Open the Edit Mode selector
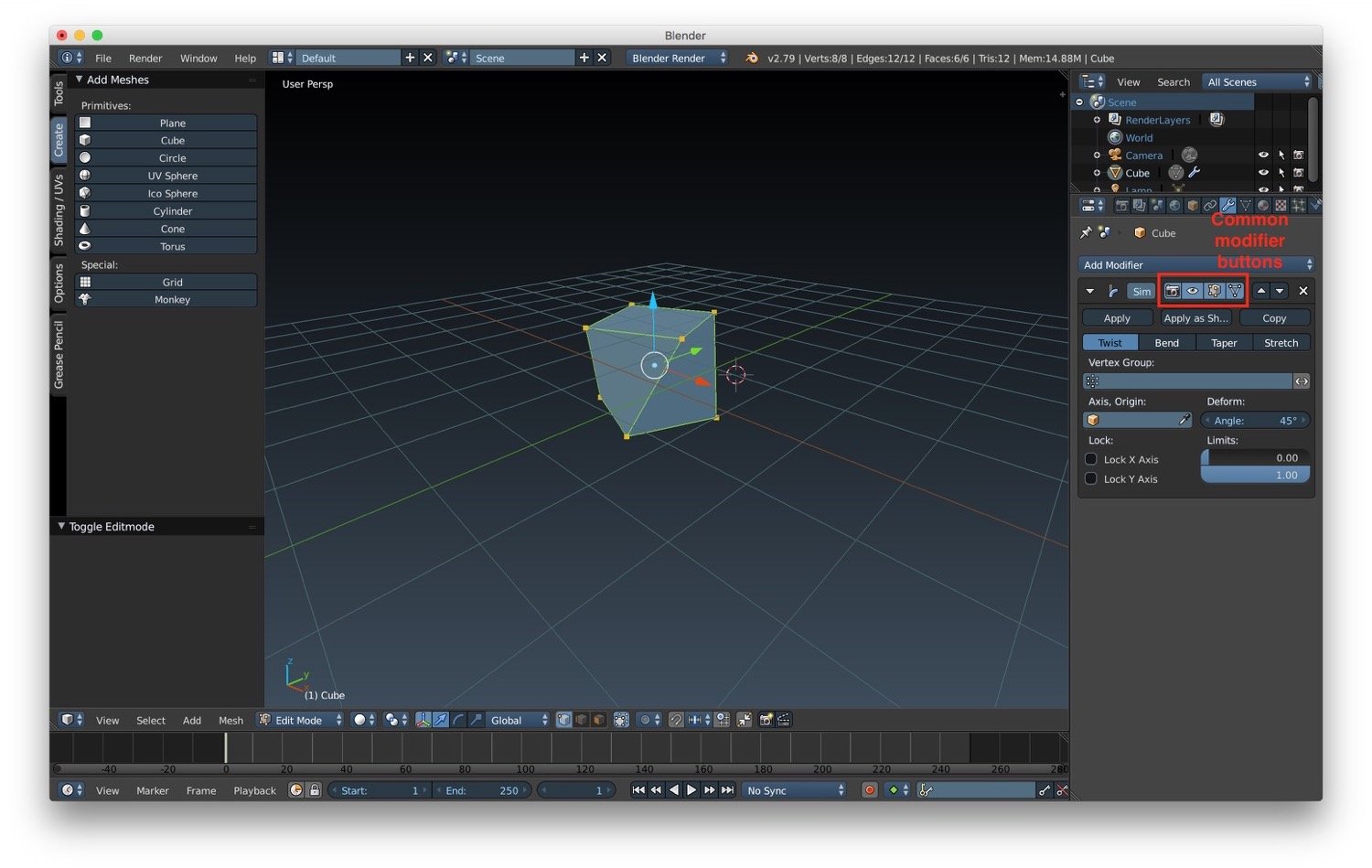This screenshot has width=1372, height=868. (300, 720)
